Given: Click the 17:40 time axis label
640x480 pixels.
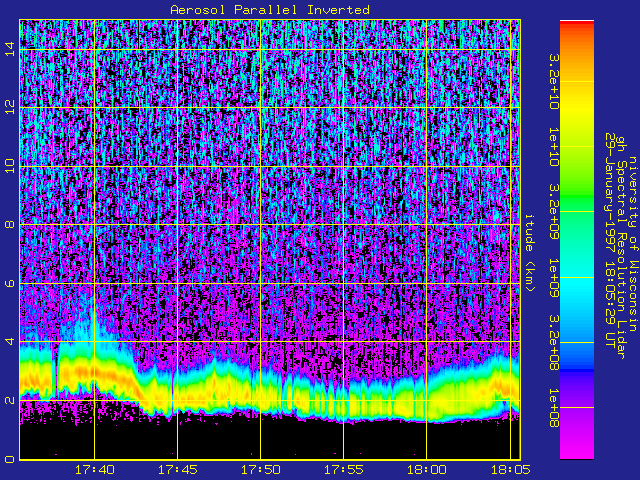Looking at the screenshot, I should pyautogui.click(x=95, y=470).
